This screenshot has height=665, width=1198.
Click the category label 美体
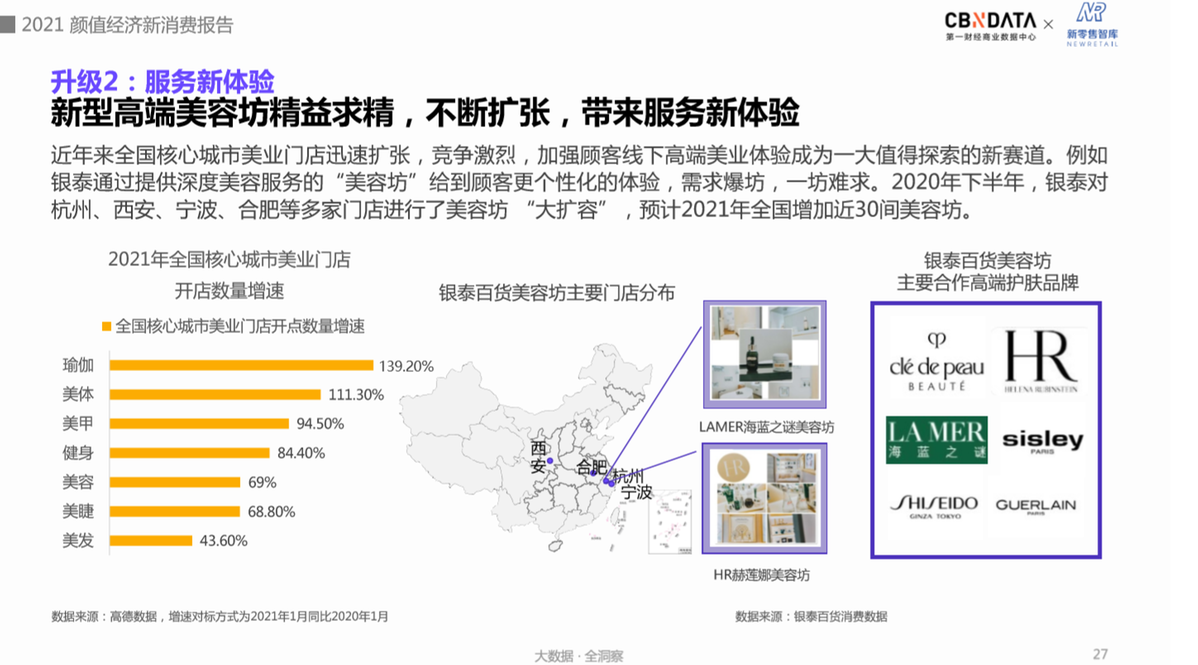coord(78,394)
